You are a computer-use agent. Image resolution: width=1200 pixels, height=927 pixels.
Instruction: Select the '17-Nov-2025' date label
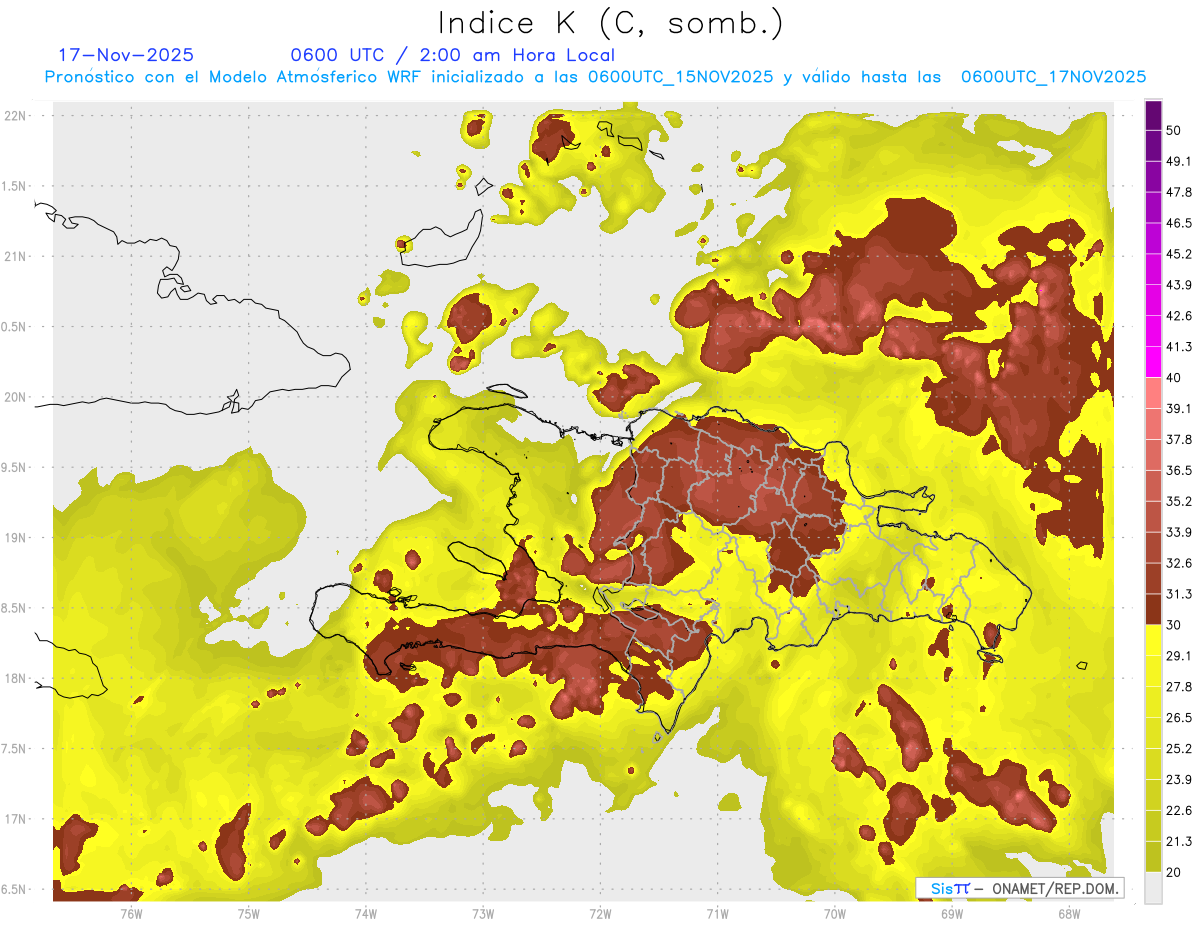pos(127,55)
